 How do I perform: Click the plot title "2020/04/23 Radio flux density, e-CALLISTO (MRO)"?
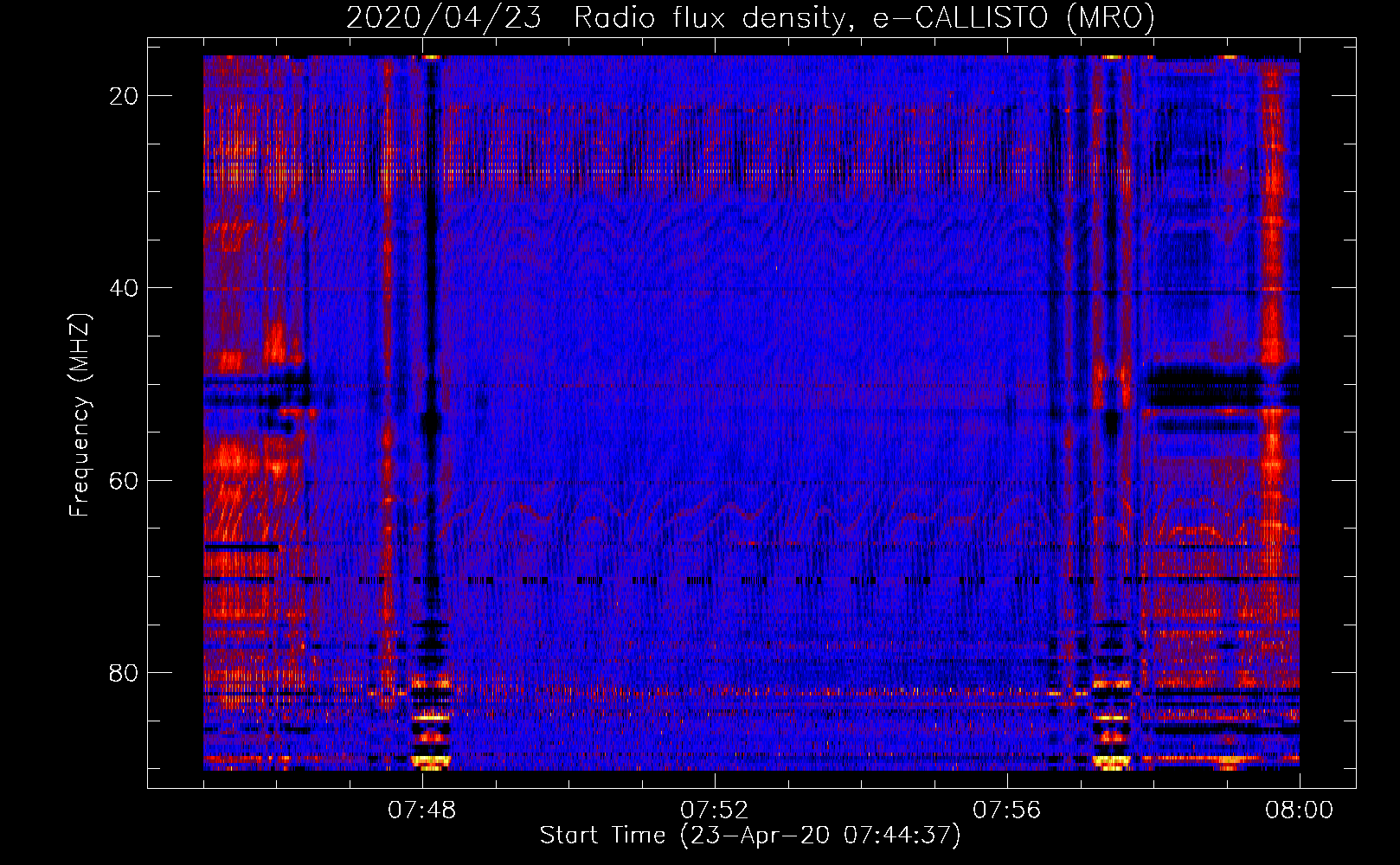tap(750, 18)
